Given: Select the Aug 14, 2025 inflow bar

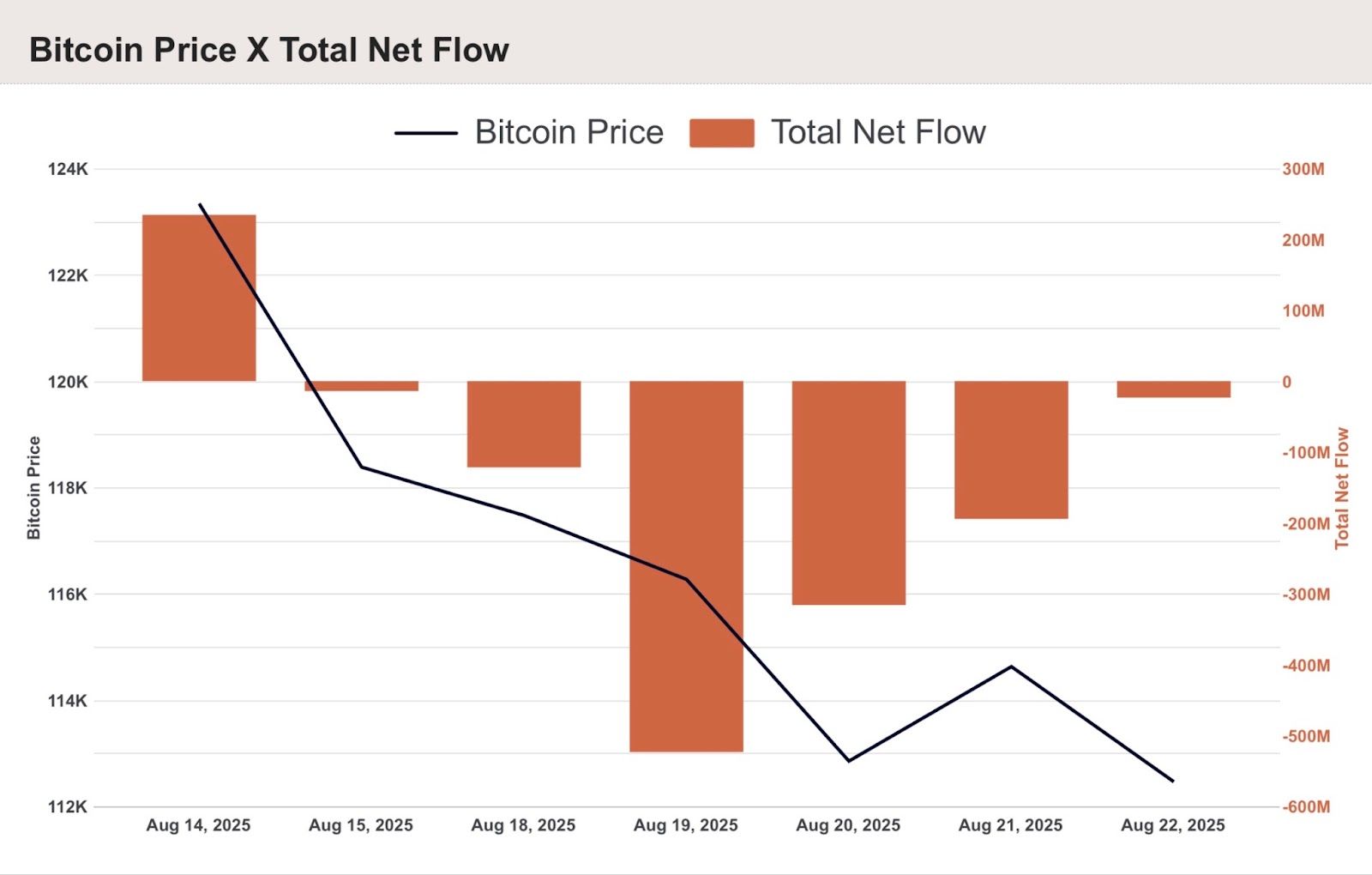Looking at the screenshot, I should coord(199,298).
